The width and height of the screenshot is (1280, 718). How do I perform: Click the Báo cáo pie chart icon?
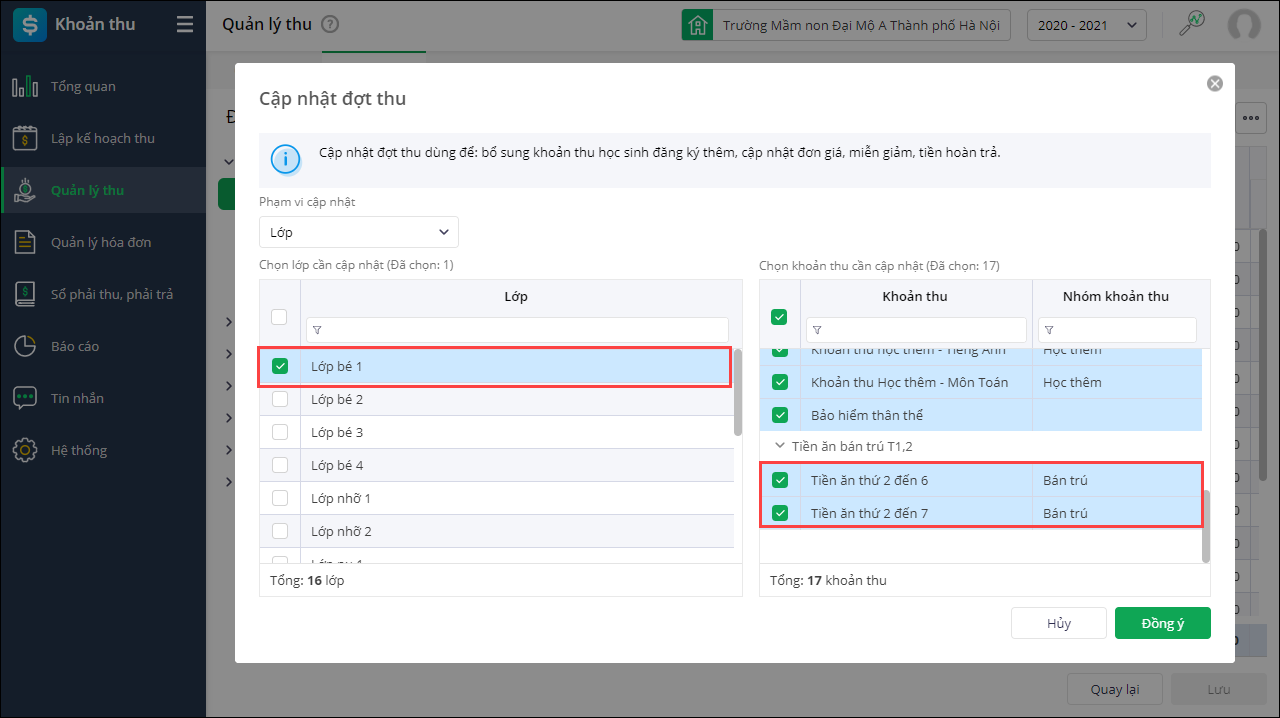(x=25, y=347)
